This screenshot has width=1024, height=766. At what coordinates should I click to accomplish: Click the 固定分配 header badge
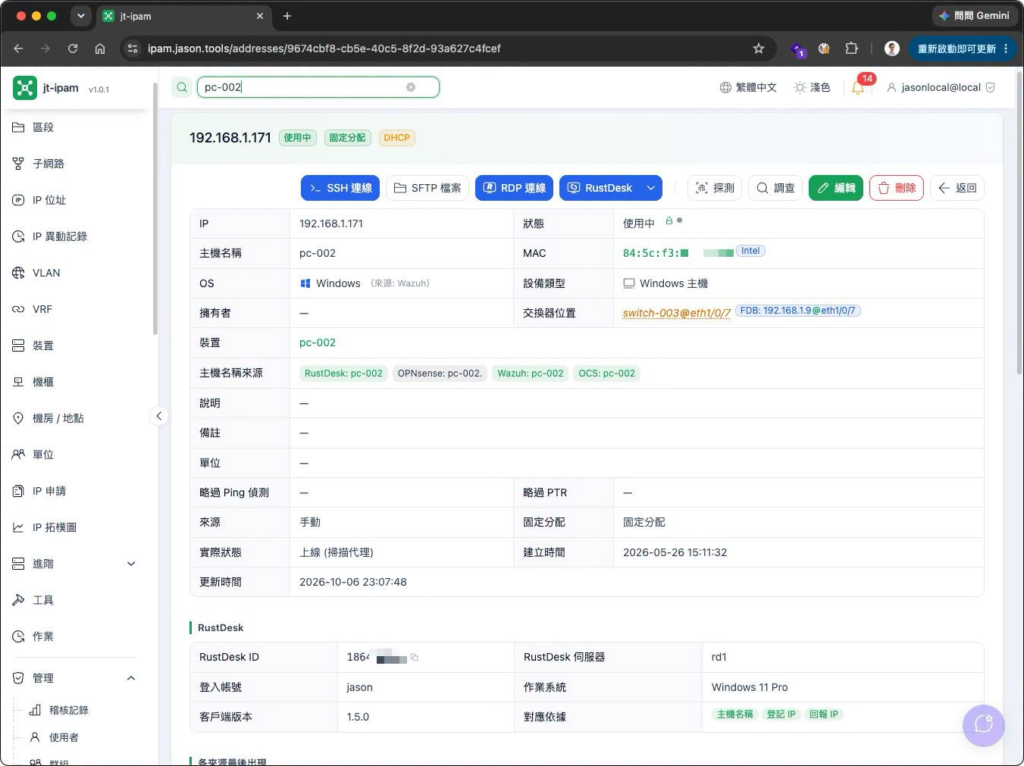[347, 138]
